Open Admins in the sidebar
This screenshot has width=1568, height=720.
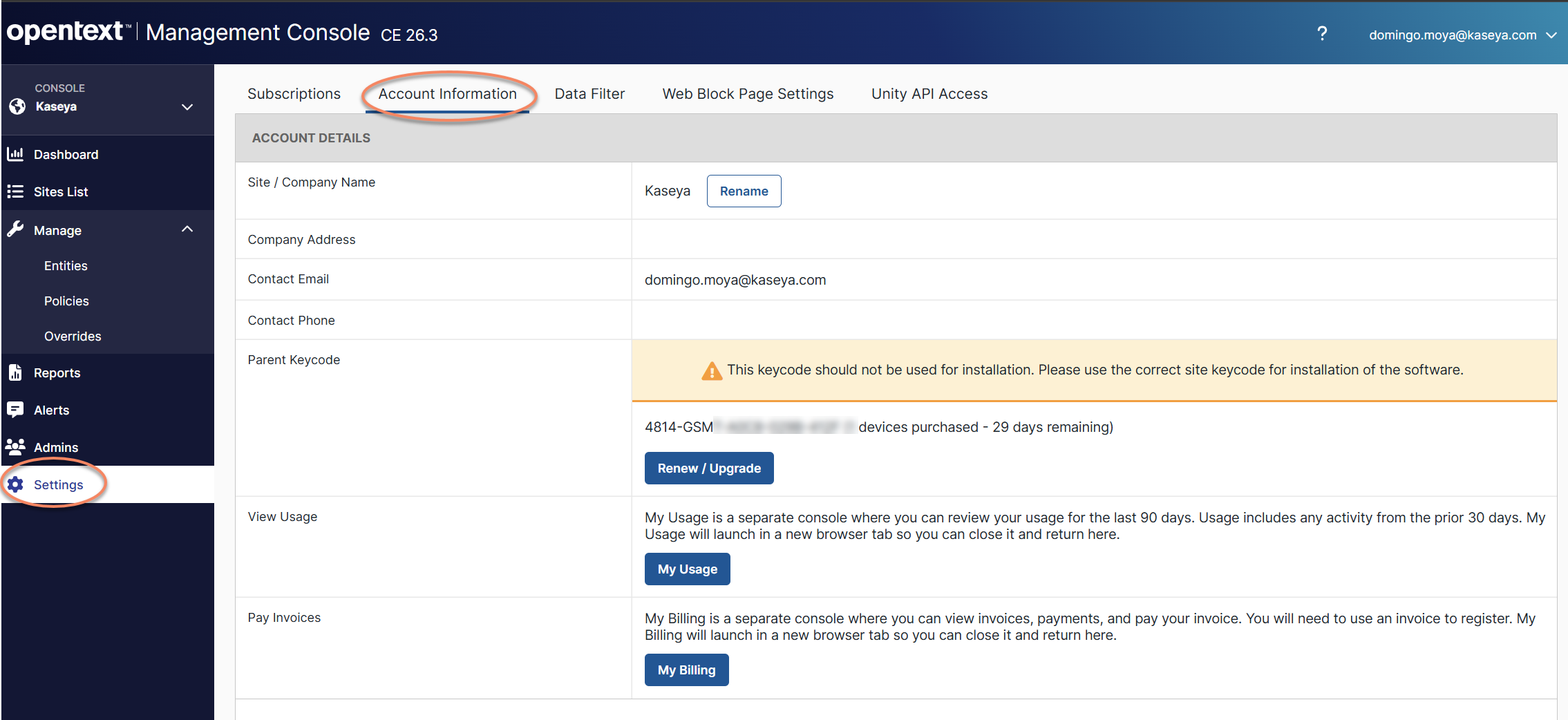[x=108, y=447]
